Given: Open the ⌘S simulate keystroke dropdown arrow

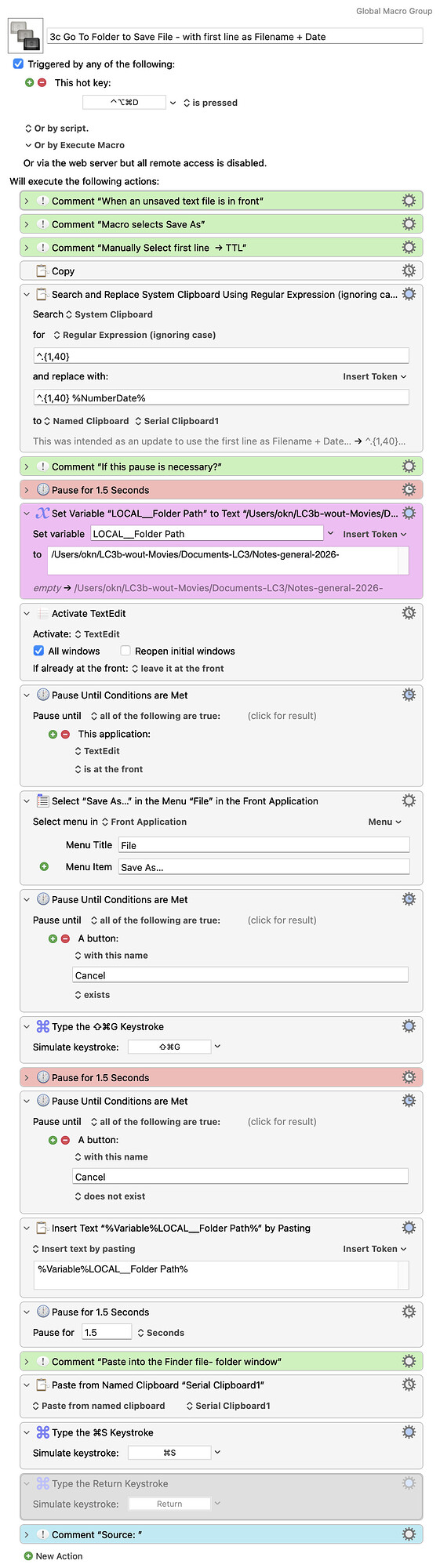Looking at the screenshot, I should click(x=218, y=1453).
